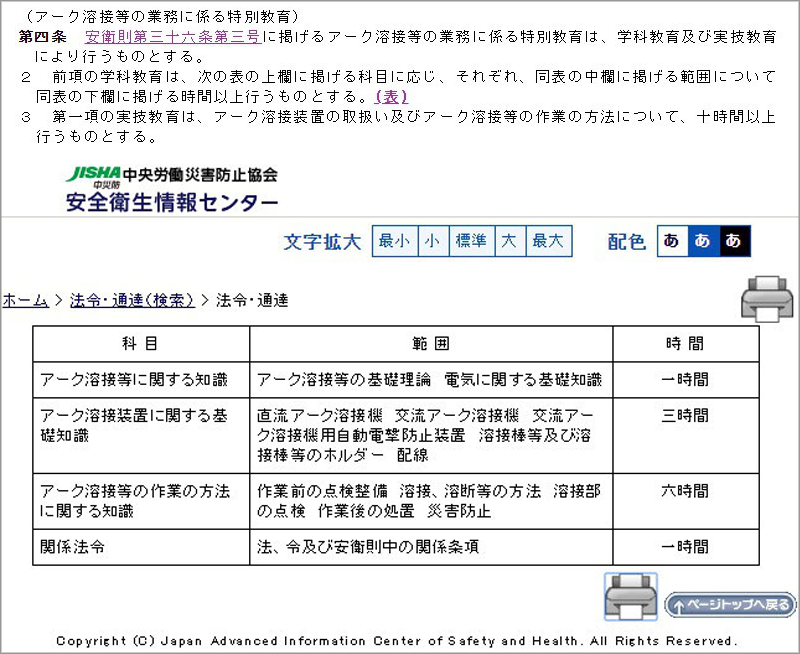Screen dimensions: 800x654
Task: Click the JISHA 安全衛生情報センター logo
Action: (x=172, y=189)
